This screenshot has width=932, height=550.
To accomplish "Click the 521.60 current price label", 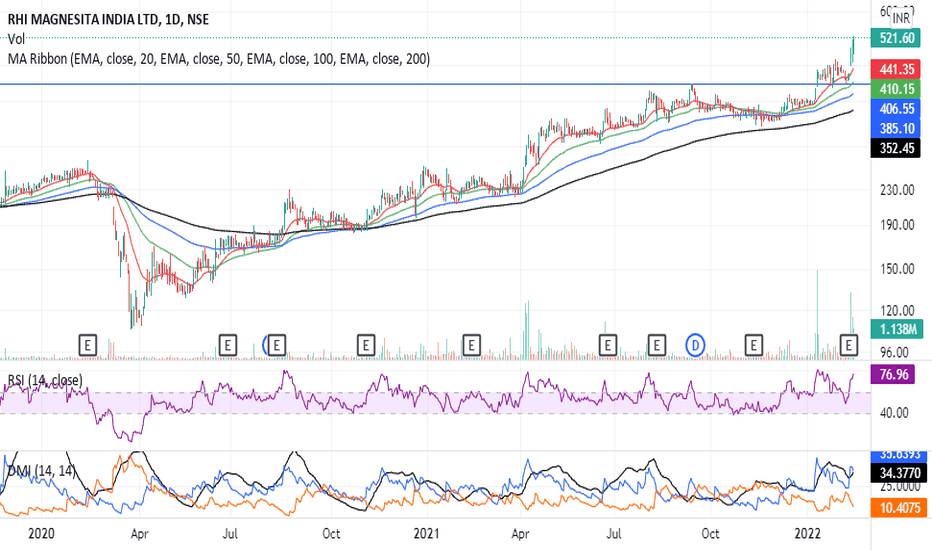I will (x=896, y=38).
